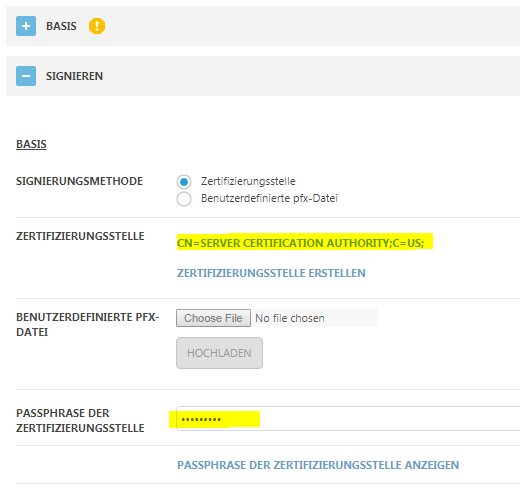Viewport: 520px width, 493px height.
Task: Expand the BASIS section with plus icon
Action: coord(26,26)
